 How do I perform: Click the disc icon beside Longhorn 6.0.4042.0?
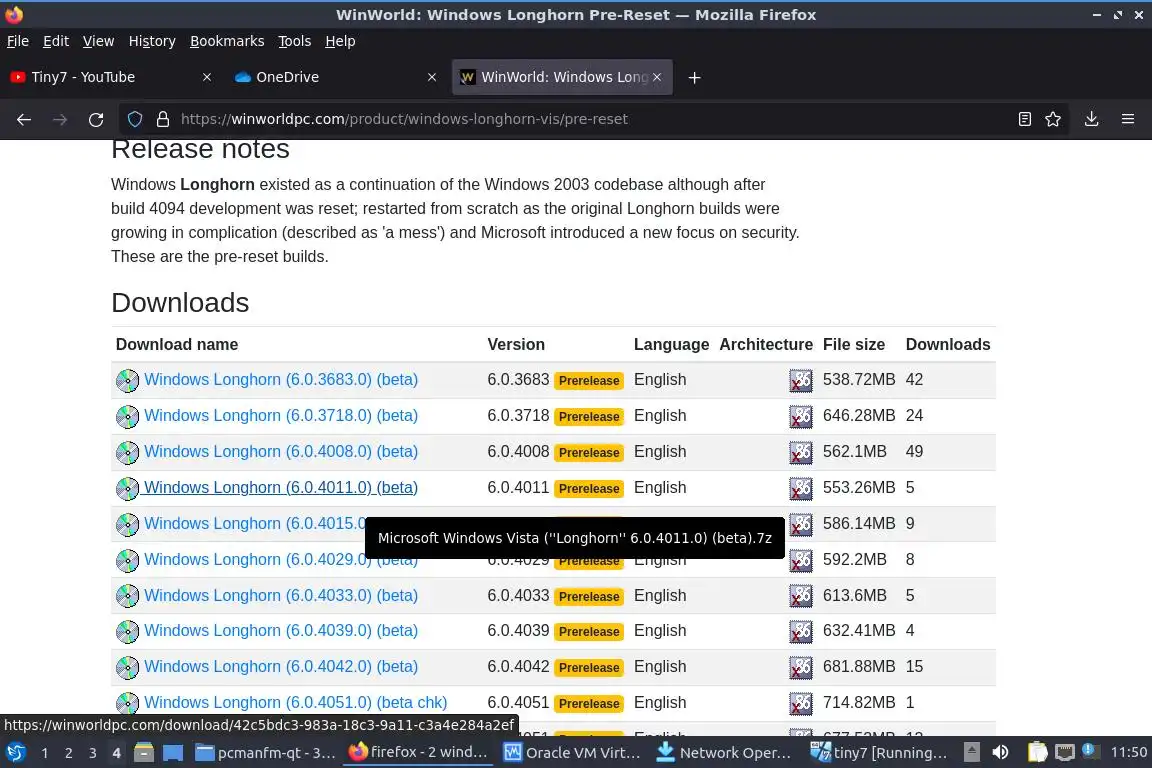click(127, 667)
